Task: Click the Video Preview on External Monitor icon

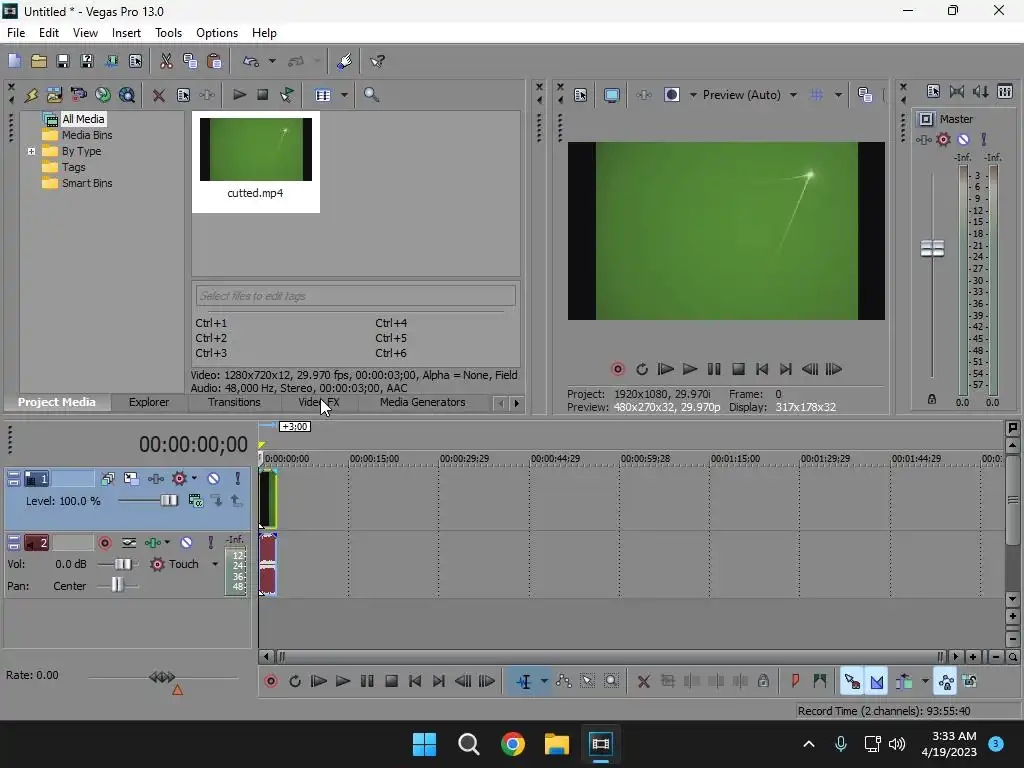Action: pyautogui.click(x=611, y=95)
